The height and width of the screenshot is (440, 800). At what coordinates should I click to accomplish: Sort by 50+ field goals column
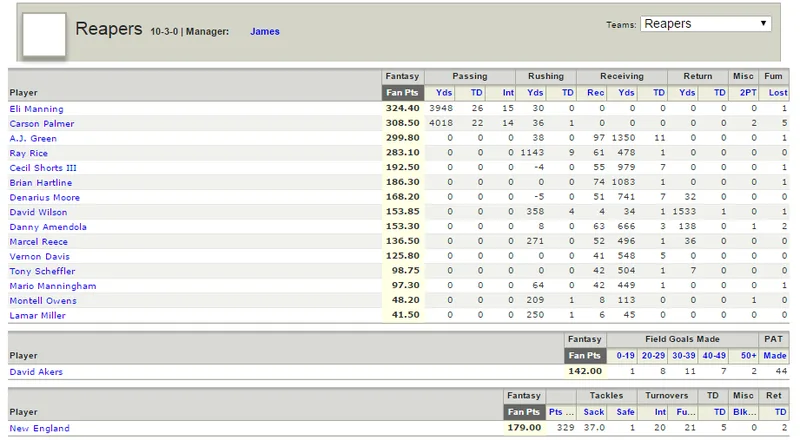pos(749,356)
